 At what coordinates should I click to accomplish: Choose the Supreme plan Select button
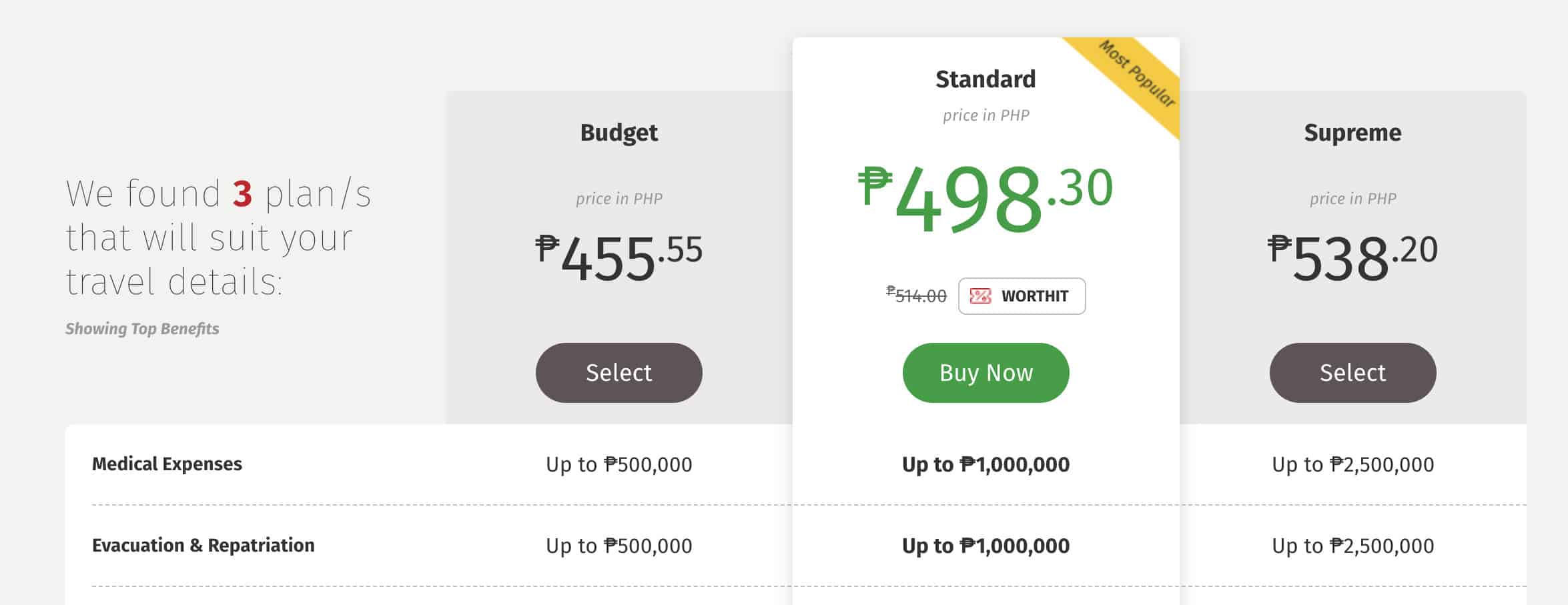[1352, 372]
